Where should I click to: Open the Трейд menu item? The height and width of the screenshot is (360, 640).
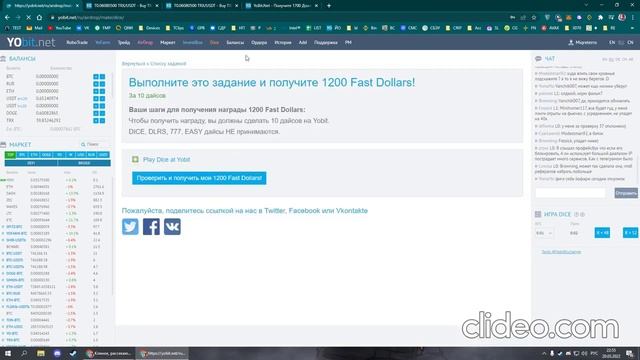click(x=124, y=42)
